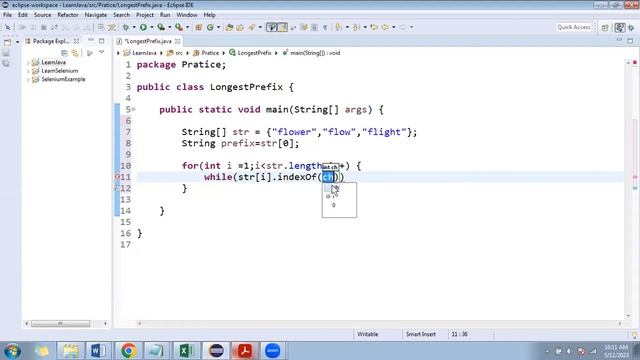
Task: Toggle Link with Editor in Package Explorer
Action: coord(75,53)
